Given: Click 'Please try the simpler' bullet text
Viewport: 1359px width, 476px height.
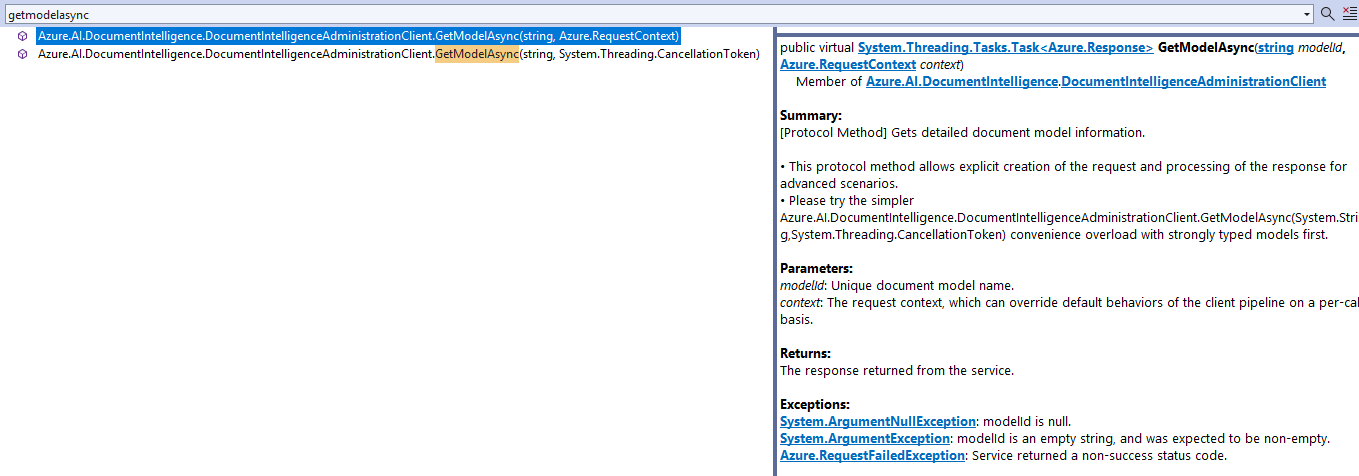Looking at the screenshot, I should [847, 200].
